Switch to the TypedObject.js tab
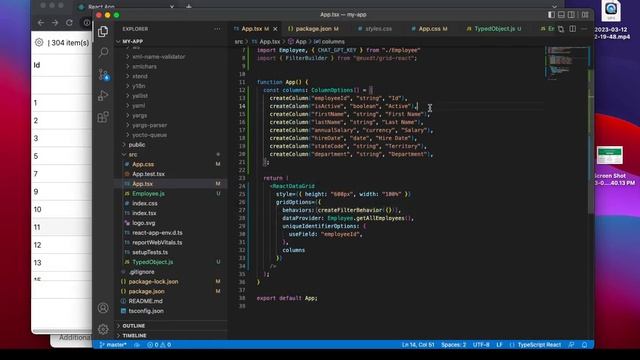 point(494,29)
